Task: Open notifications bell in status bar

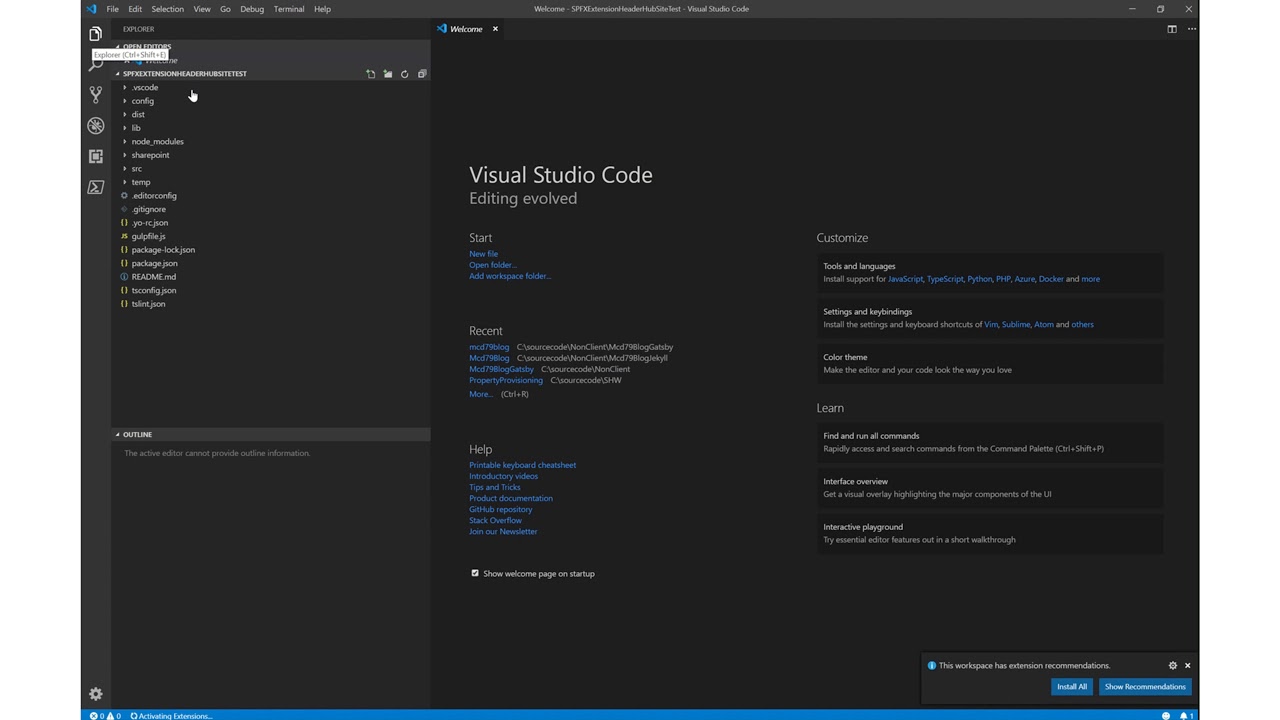Action: coord(1185,716)
